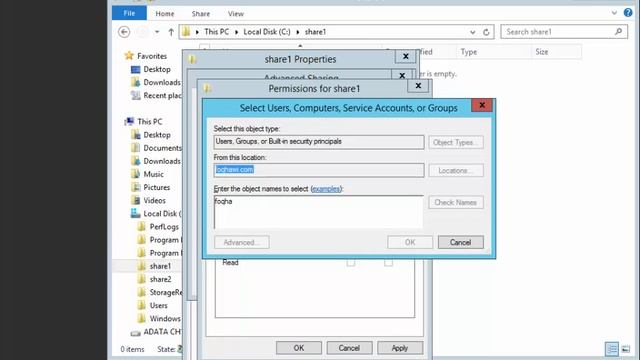Select share1 folder in navigation tree
Image resolution: width=640 pixels, height=360 pixels.
[160, 266]
